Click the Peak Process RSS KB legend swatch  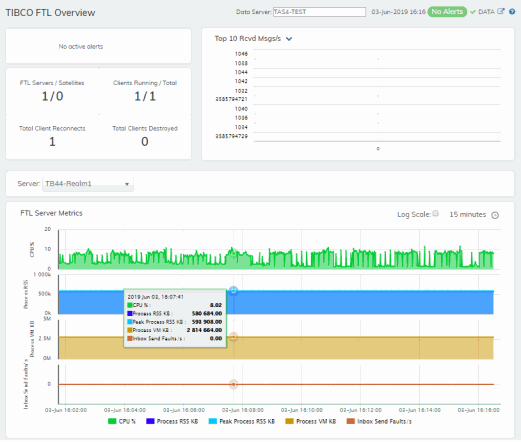pos(213,421)
